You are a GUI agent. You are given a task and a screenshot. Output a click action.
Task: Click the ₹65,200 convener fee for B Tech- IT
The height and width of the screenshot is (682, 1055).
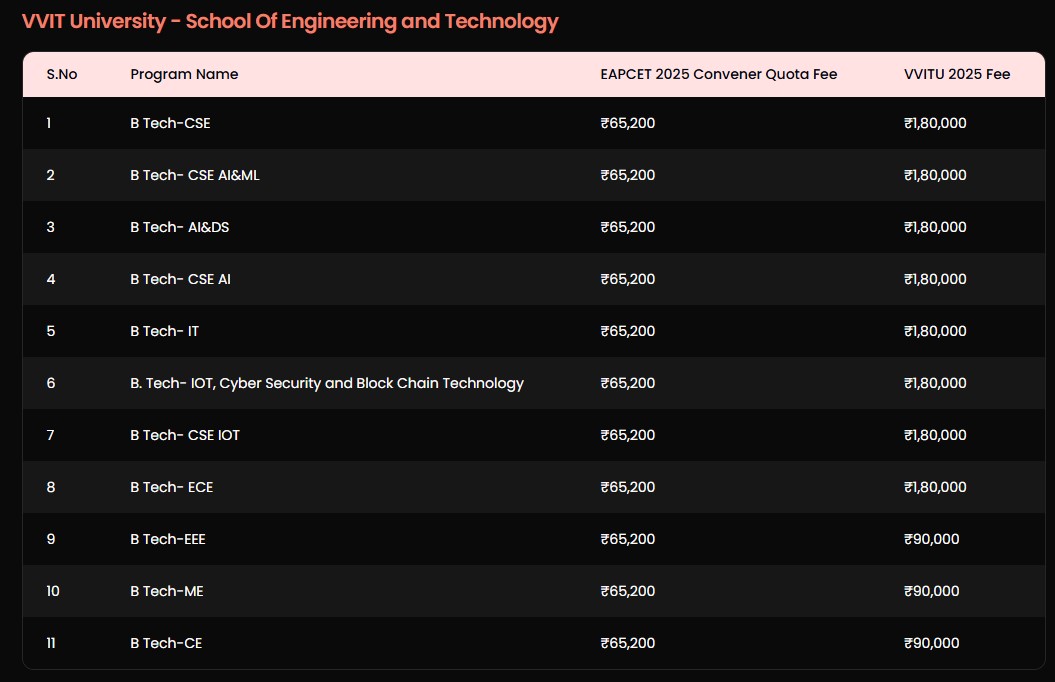pyautogui.click(x=628, y=331)
